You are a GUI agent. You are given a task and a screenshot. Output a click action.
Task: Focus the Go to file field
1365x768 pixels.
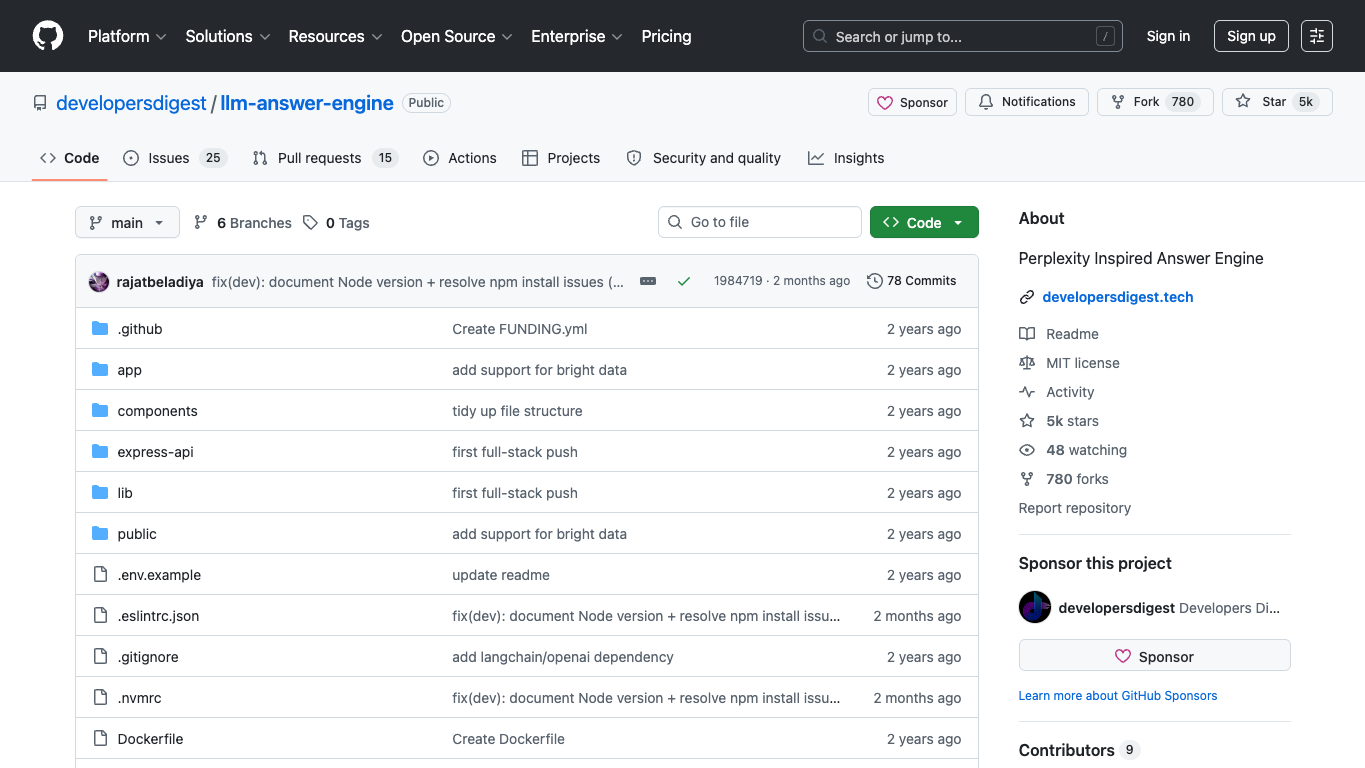[x=760, y=222]
